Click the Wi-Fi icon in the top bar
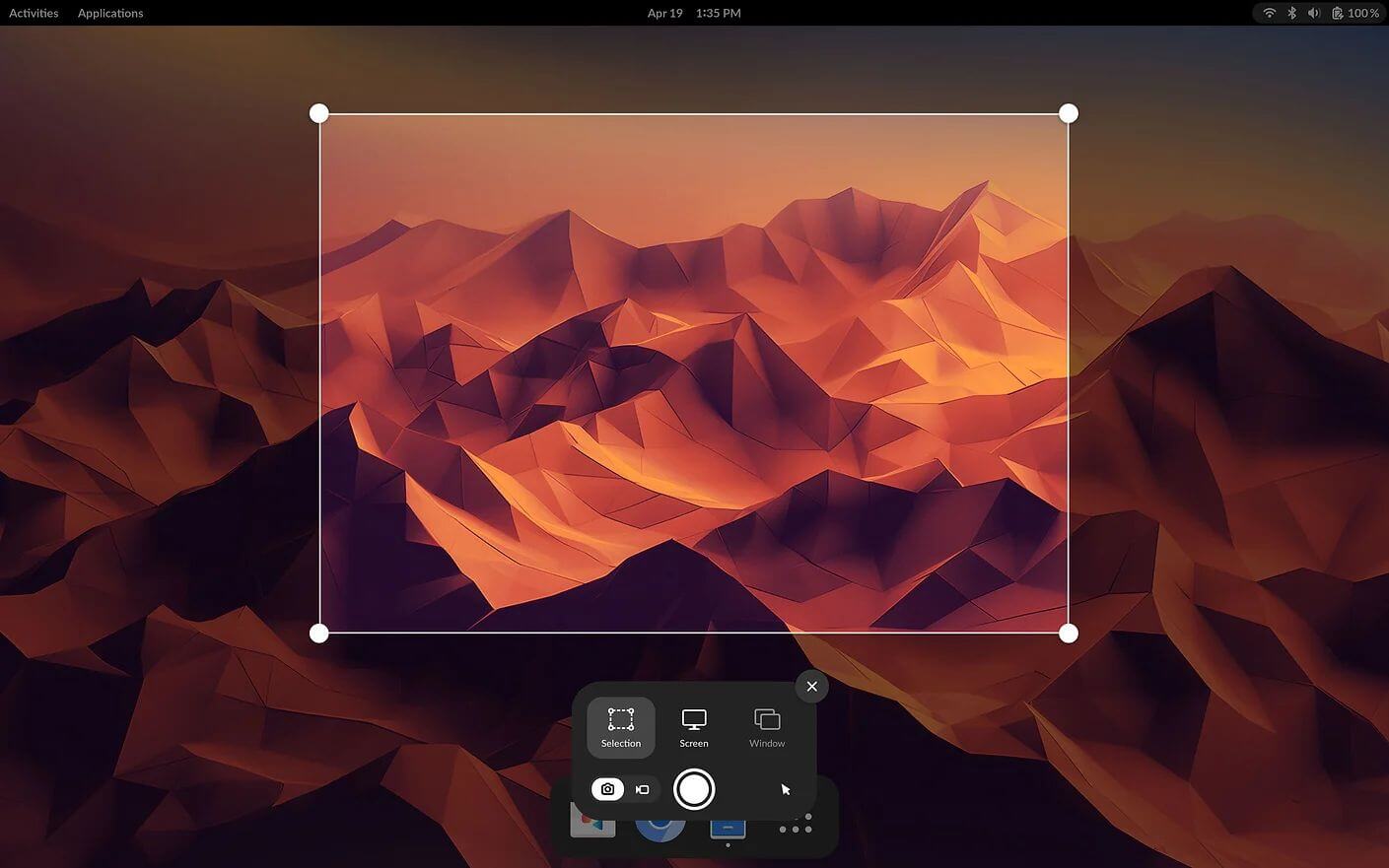The width and height of the screenshot is (1389, 868). (x=1269, y=13)
